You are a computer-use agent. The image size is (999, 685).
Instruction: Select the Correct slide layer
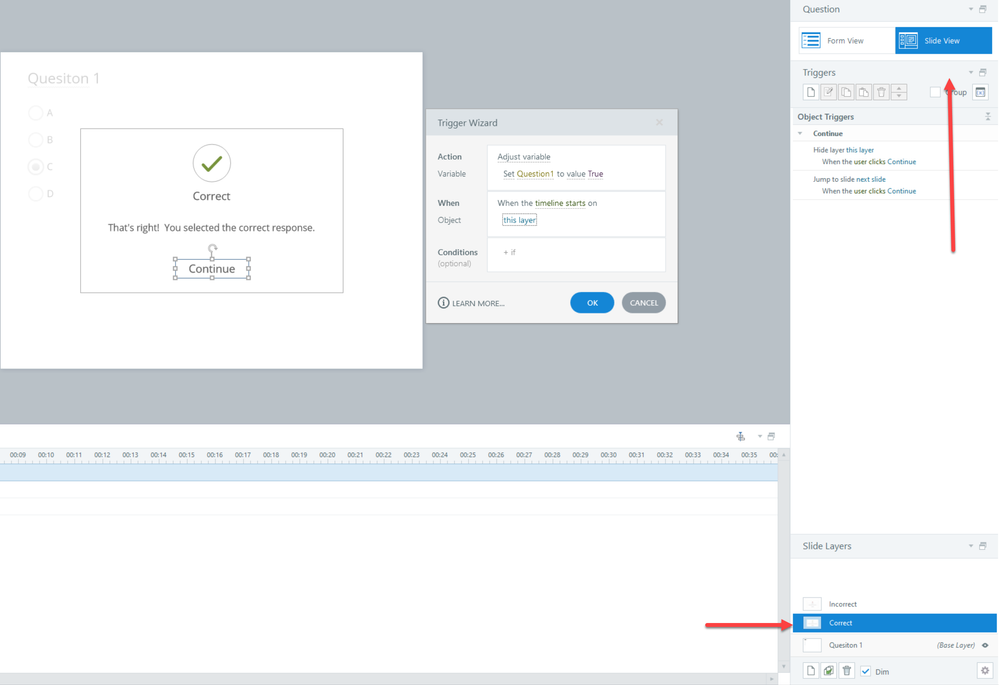(895, 623)
